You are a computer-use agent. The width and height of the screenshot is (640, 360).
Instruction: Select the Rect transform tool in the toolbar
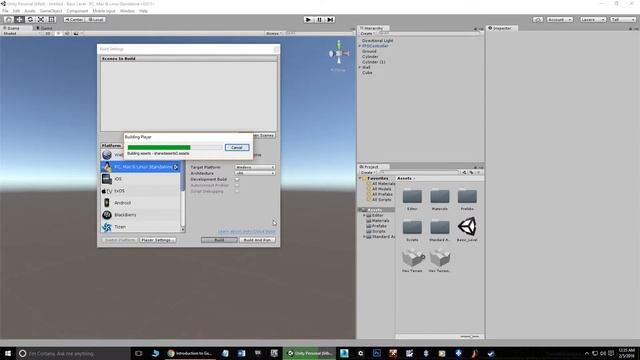pyautogui.click(x=51, y=20)
